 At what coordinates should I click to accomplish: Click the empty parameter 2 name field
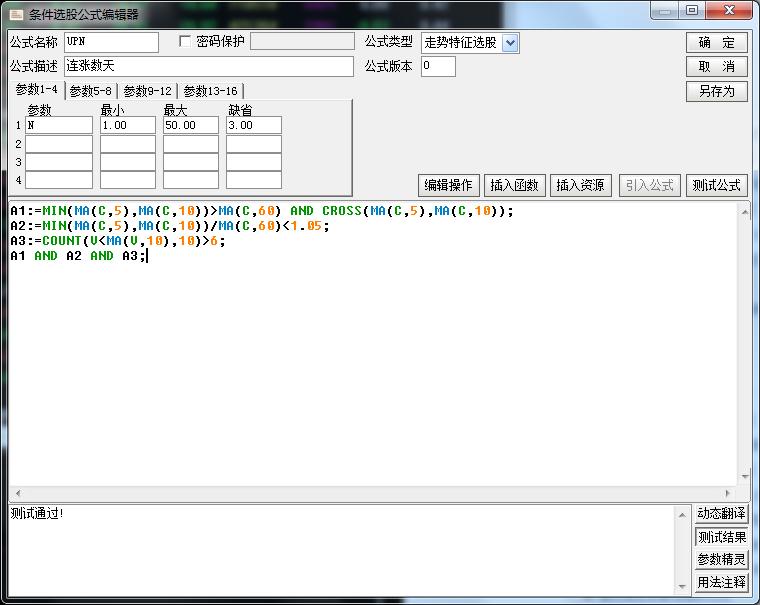59,144
